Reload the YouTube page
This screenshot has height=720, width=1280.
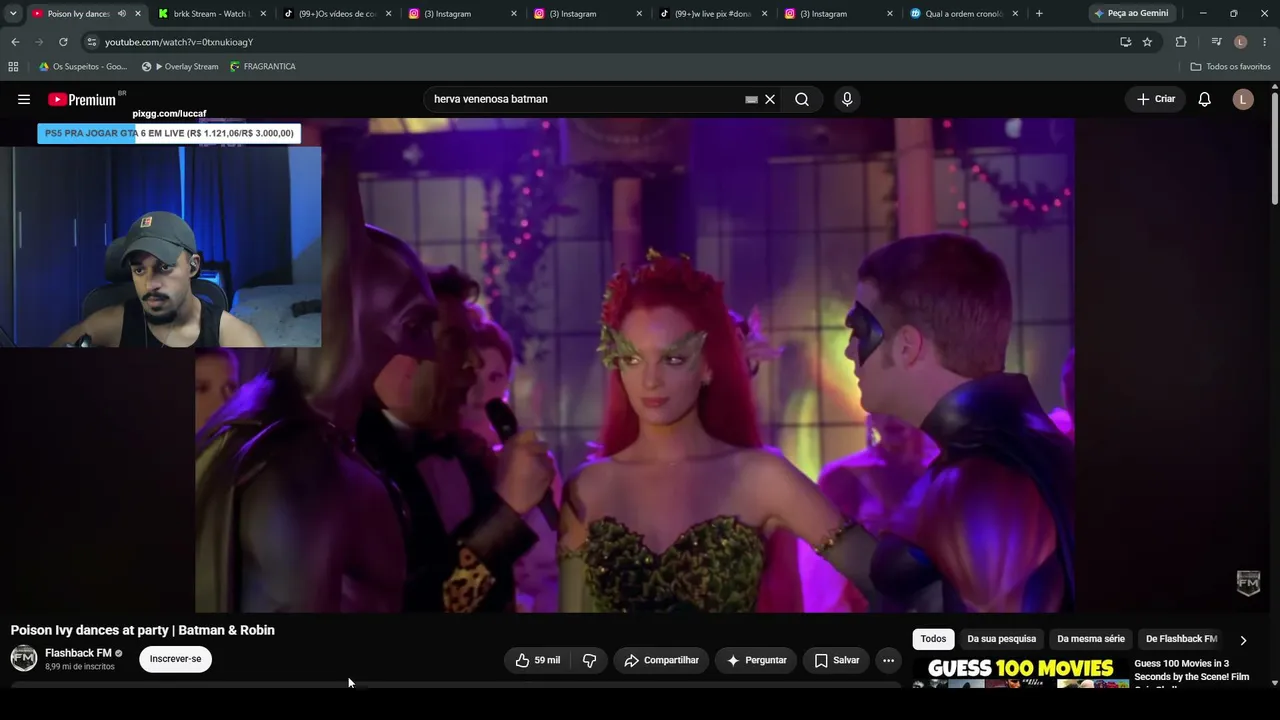coord(63,42)
